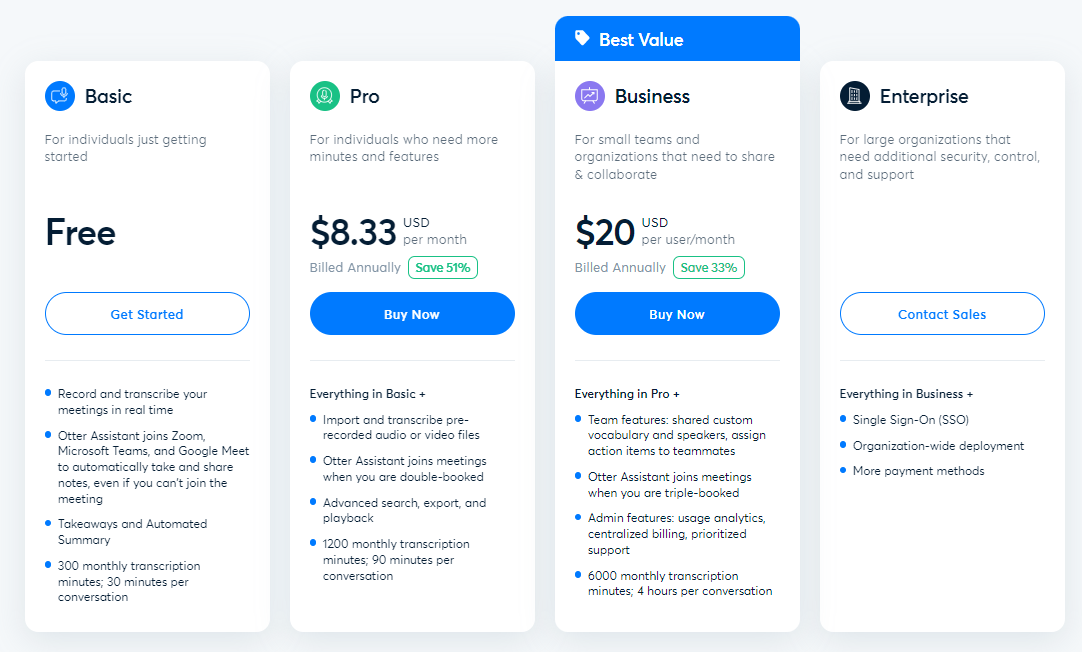
Task: Click the Best Value tag icon
Action: (582, 38)
